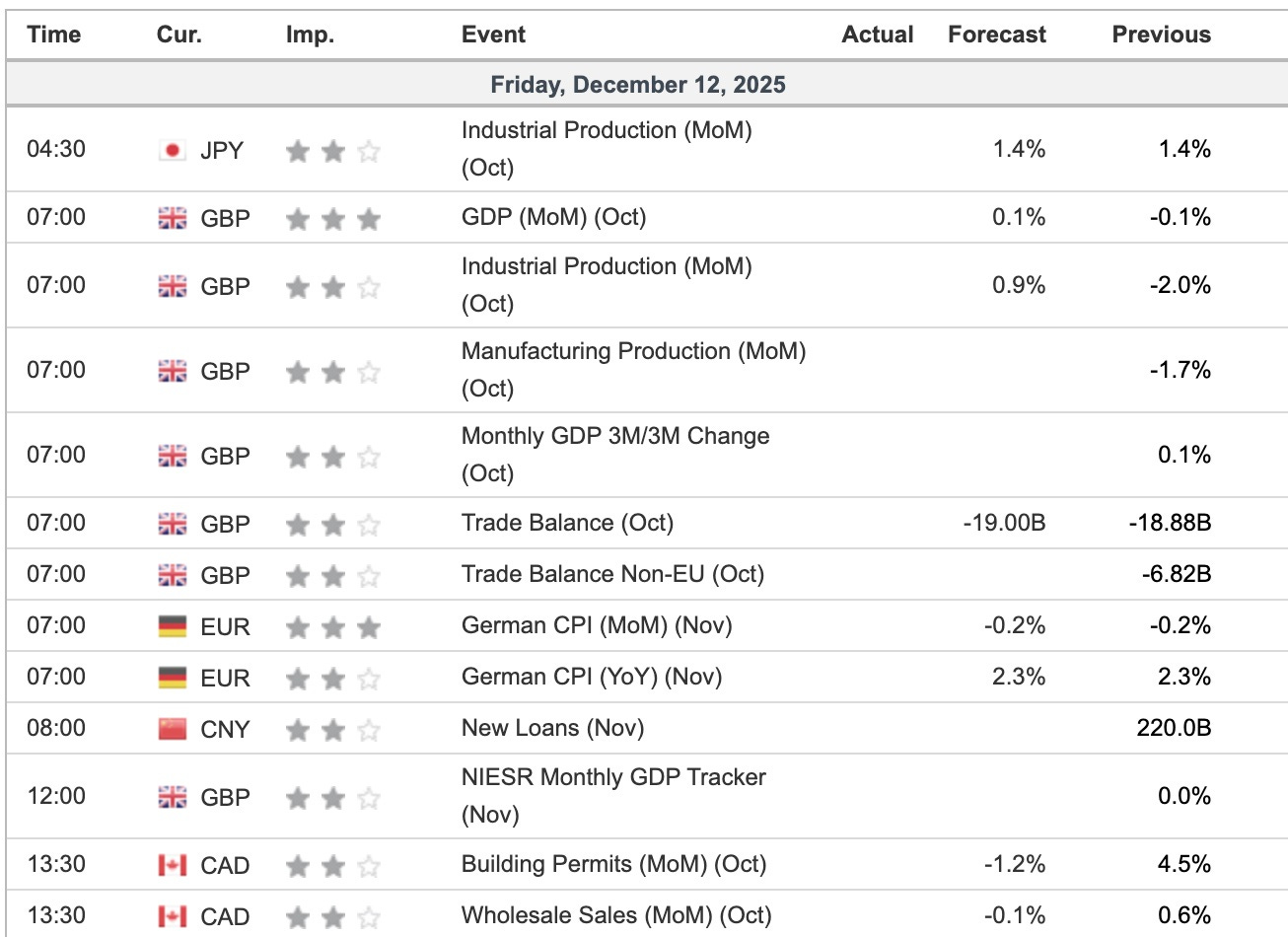1288x937 pixels.
Task: Click the Friday, December 12, 2025 date bar
Action: [x=638, y=85]
